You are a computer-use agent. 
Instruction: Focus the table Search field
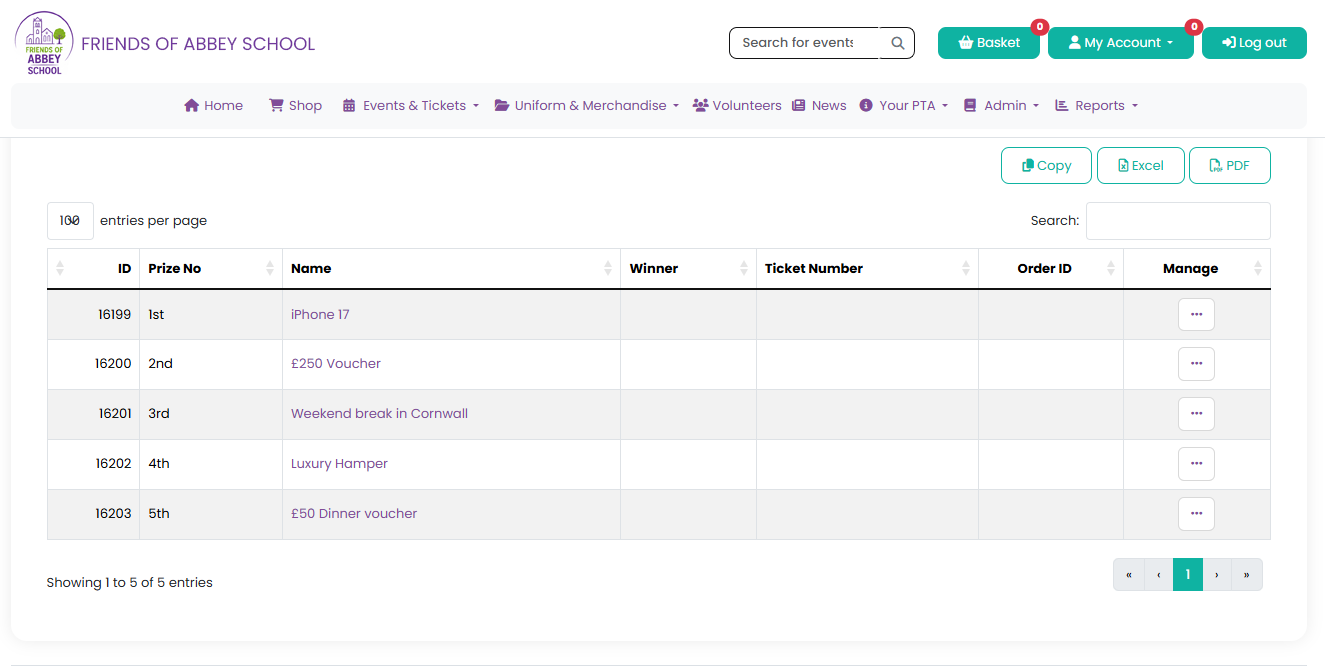pyautogui.click(x=1178, y=221)
